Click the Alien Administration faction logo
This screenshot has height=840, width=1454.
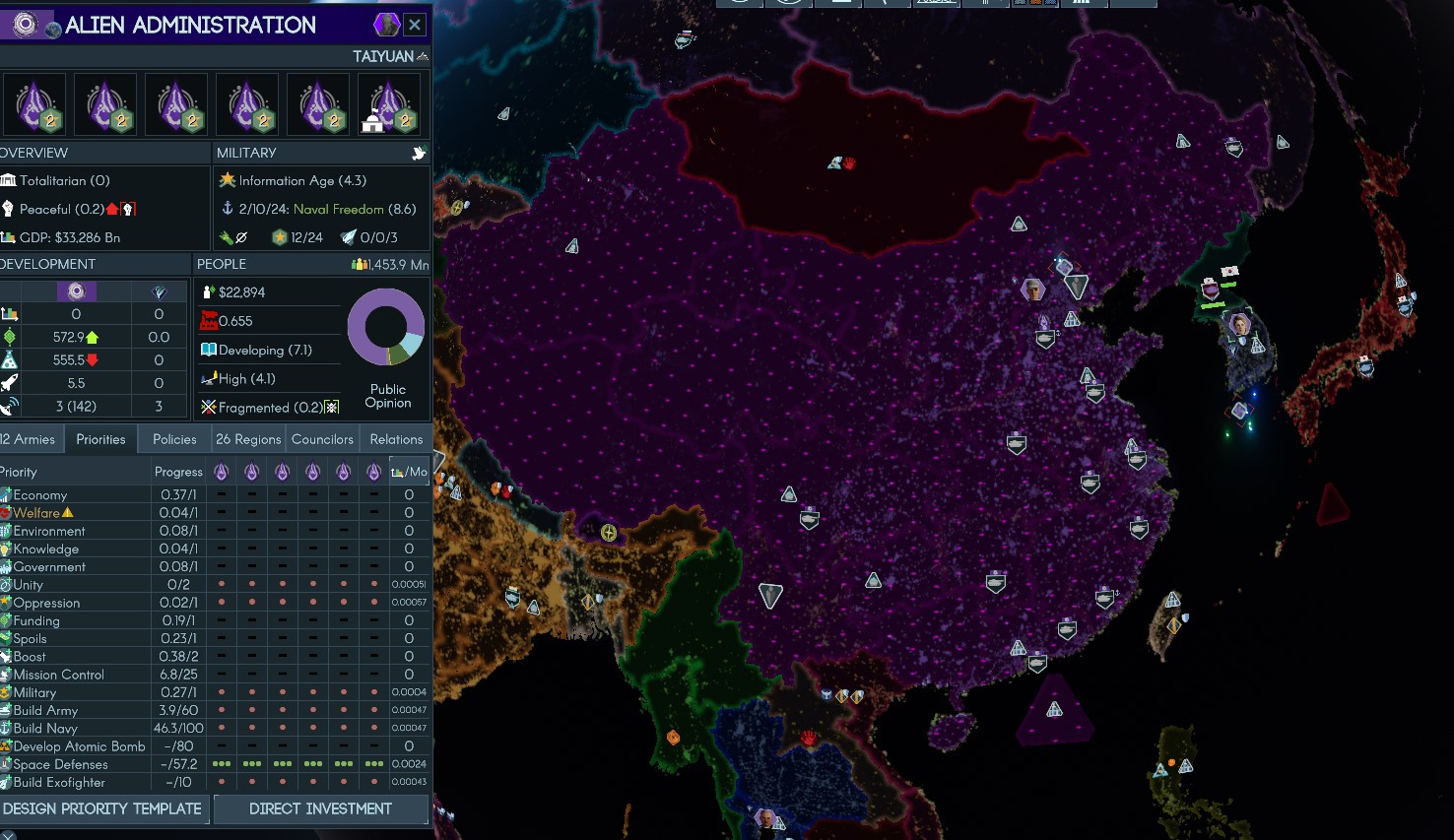point(25,25)
